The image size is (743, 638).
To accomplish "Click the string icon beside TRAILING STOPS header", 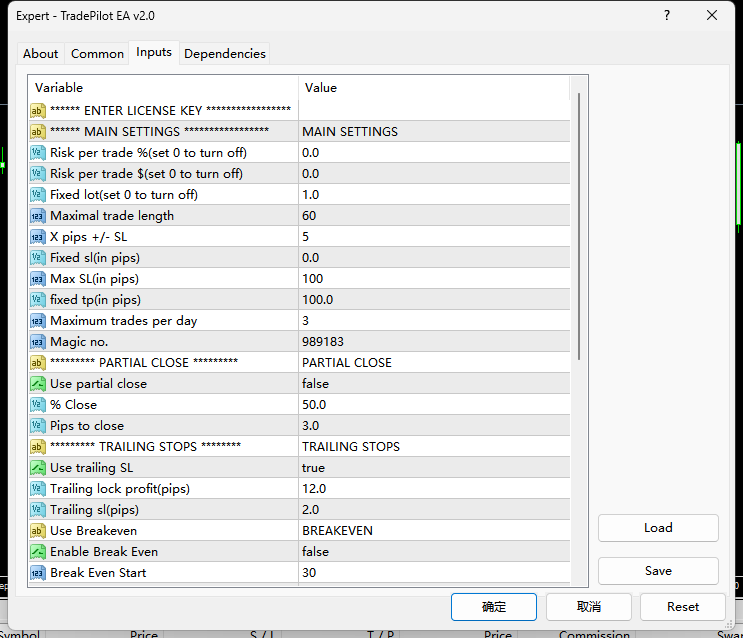I will click(38, 447).
